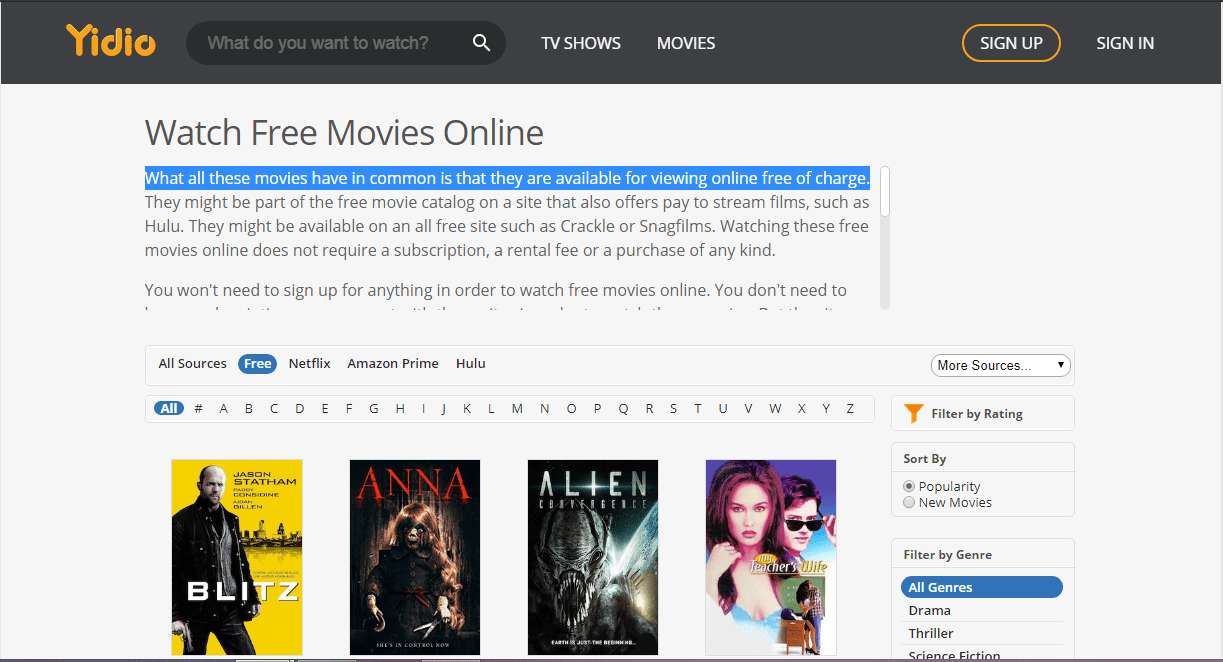This screenshot has width=1223, height=662.
Task: Click the SIGN UP button
Action: (1011, 43)
